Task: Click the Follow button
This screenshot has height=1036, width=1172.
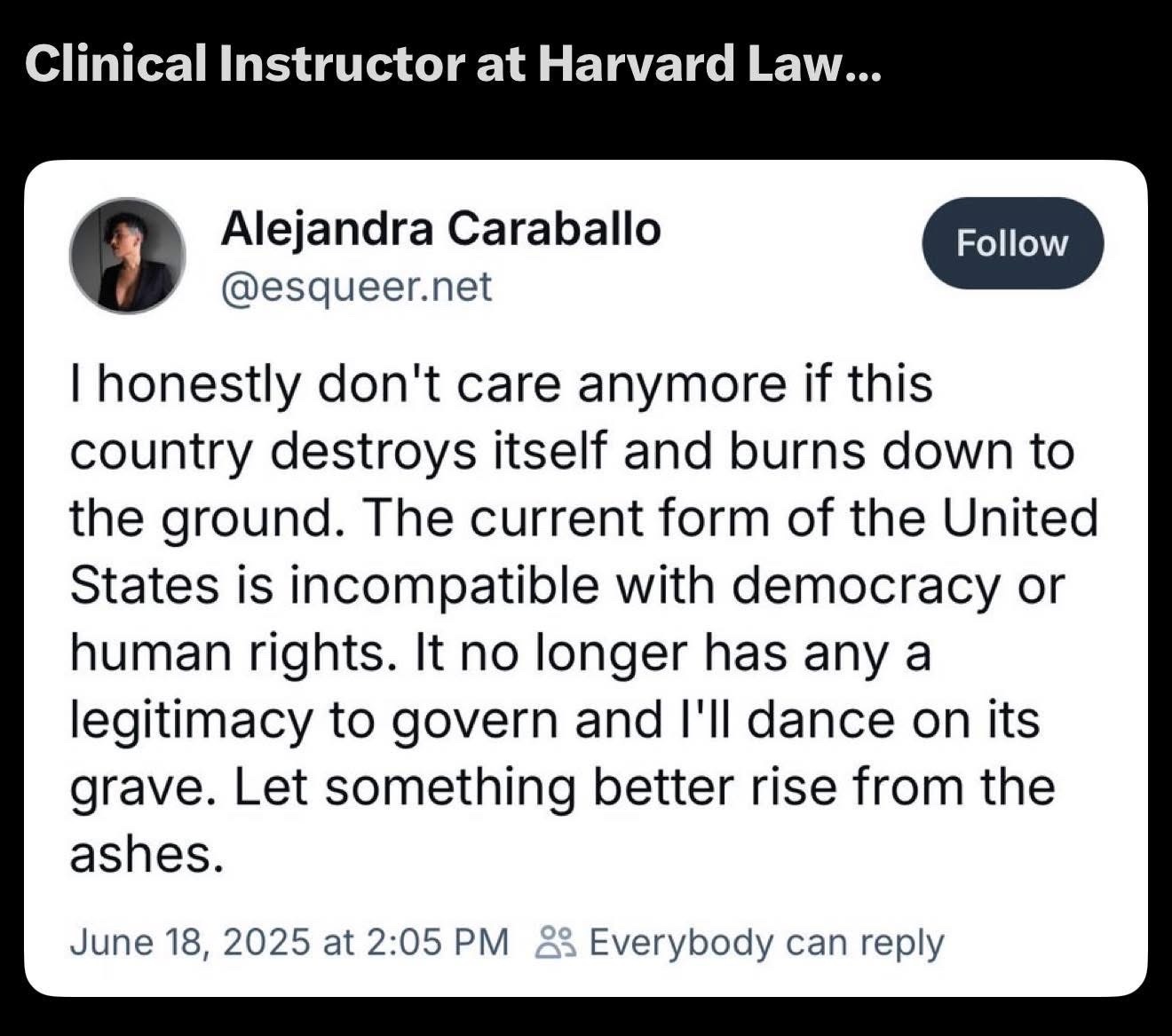Action: pyautogui.click(x=1013, y=243)
